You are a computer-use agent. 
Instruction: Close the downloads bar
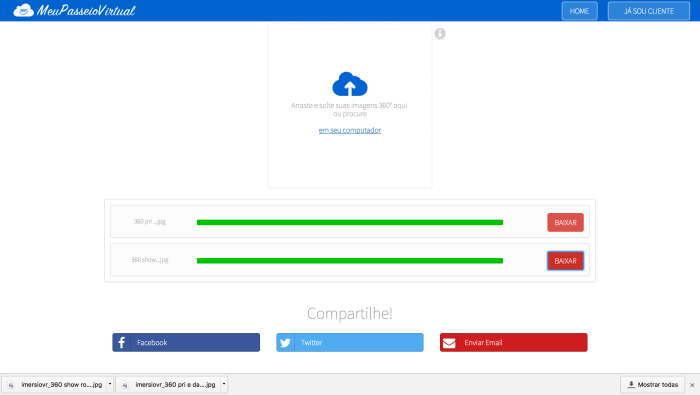[692, 385]
